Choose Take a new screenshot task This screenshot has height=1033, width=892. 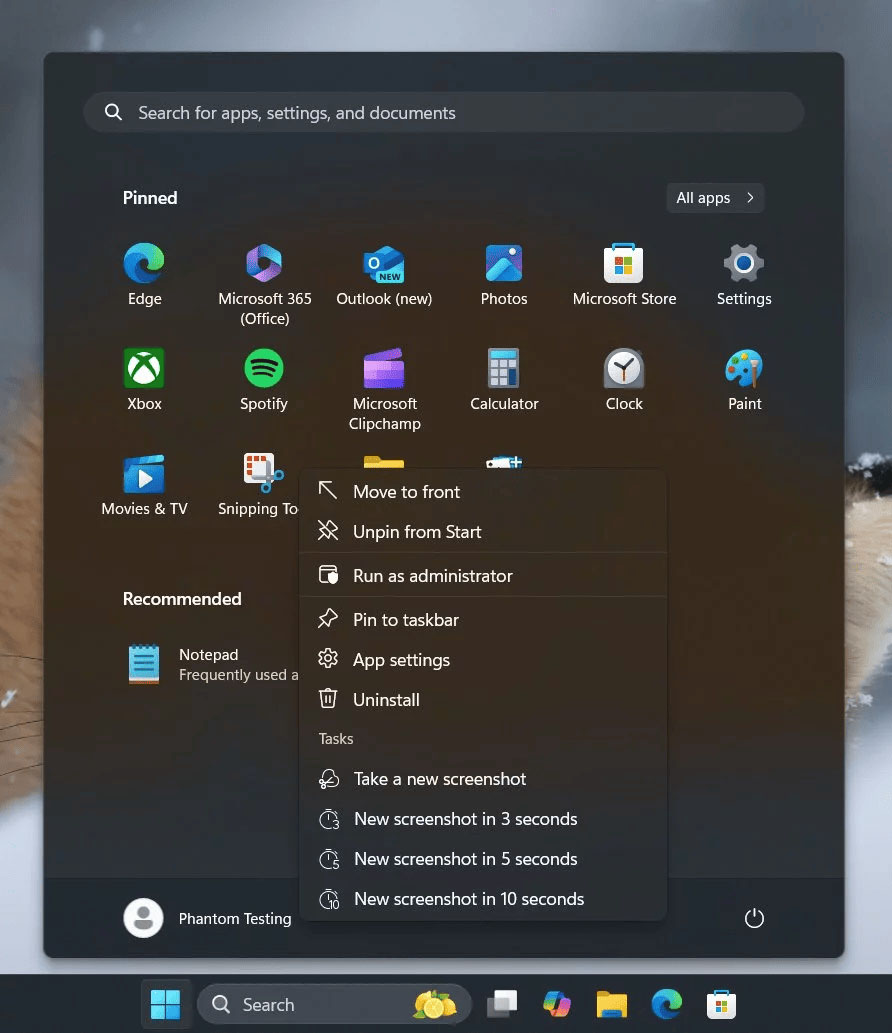(x=483, y=779)
